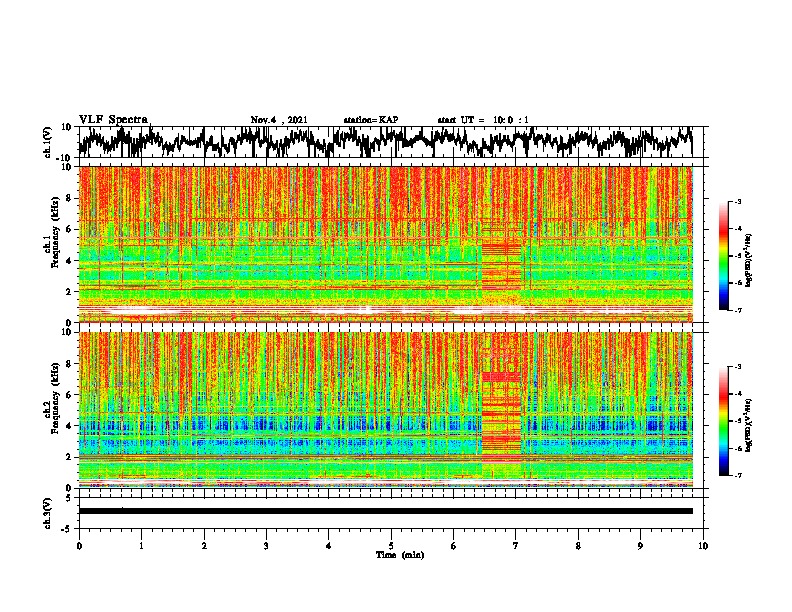Click the "2" tick on the time axis

pos(204,546)
